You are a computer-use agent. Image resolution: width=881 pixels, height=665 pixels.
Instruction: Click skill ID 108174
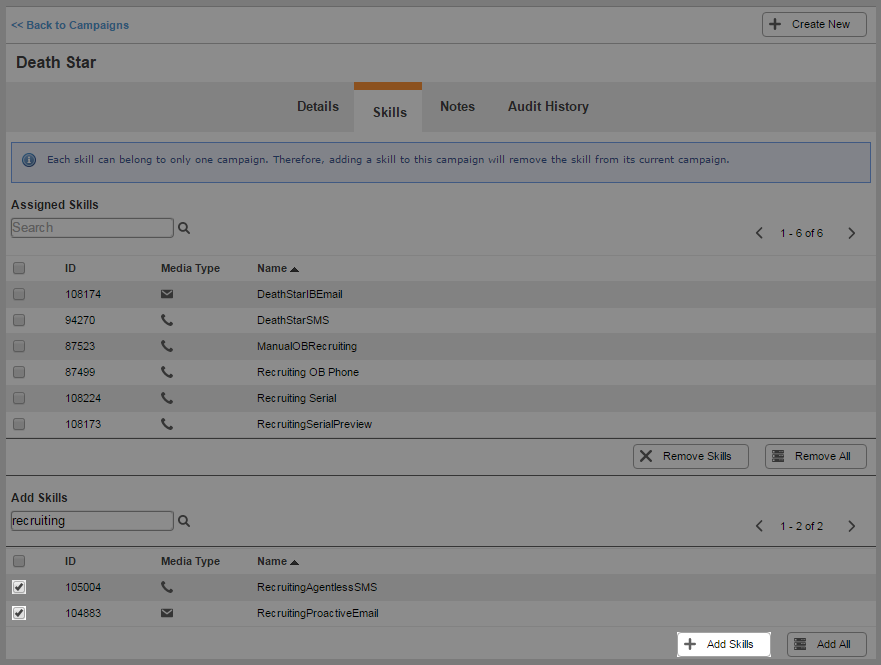83,294
